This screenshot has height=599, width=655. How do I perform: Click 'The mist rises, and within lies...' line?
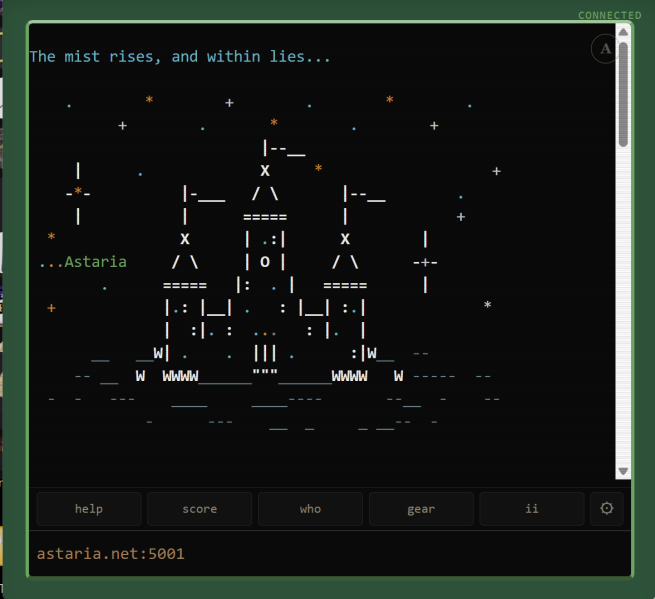coord(180,56)
